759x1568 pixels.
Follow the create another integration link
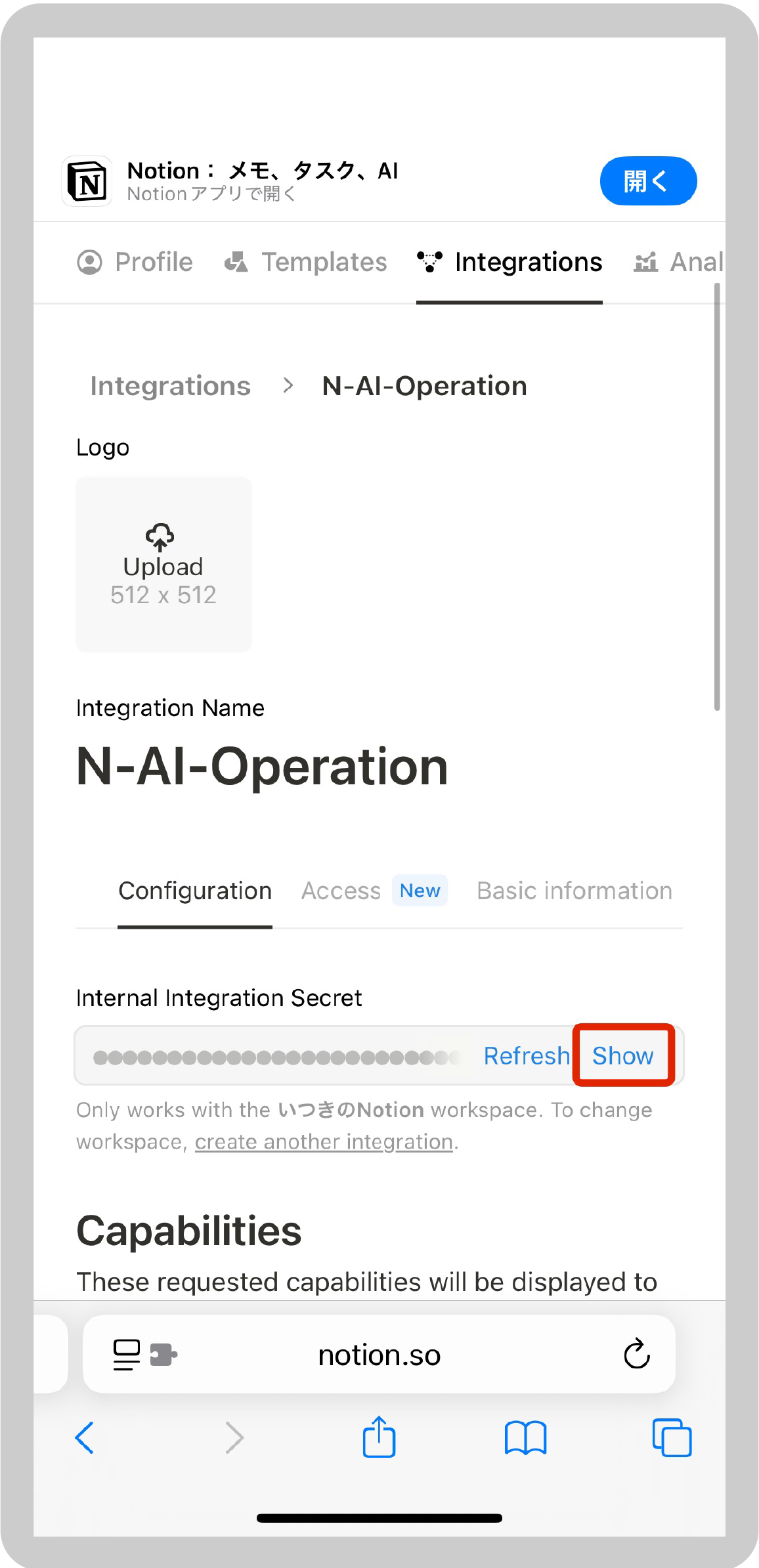(x=324, y=1142)
